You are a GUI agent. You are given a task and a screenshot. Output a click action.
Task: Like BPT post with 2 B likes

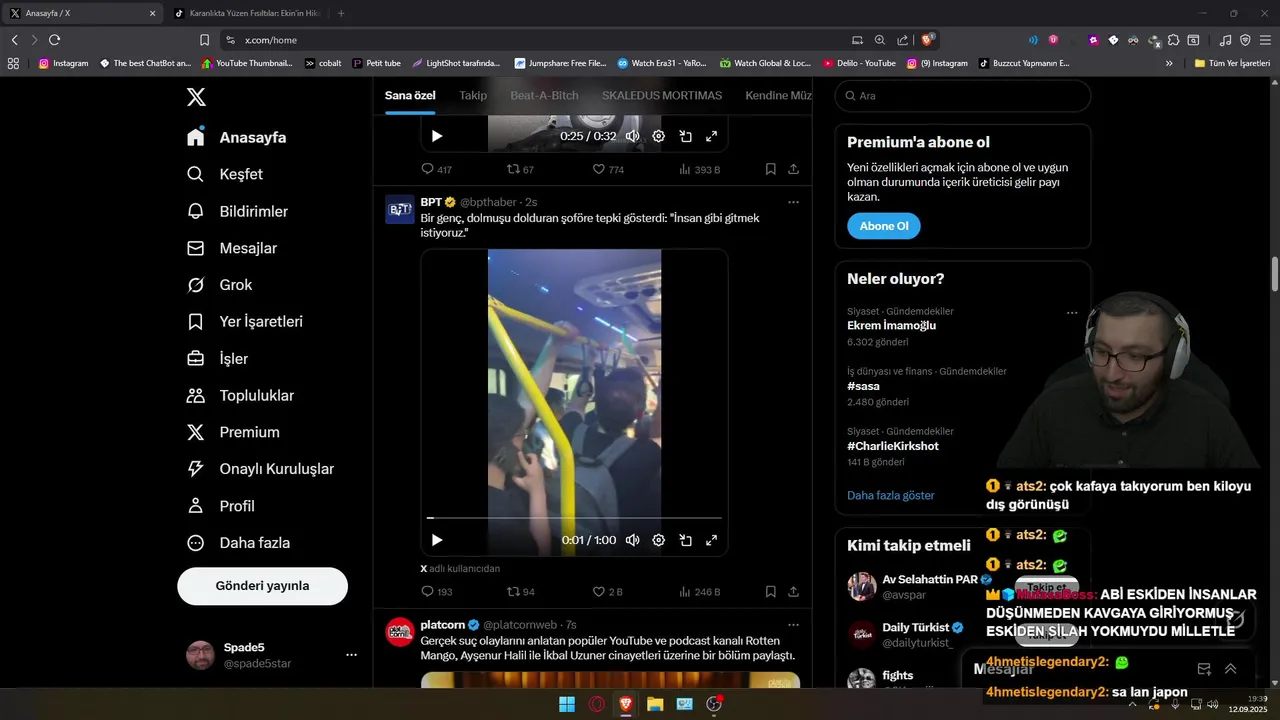608,592
